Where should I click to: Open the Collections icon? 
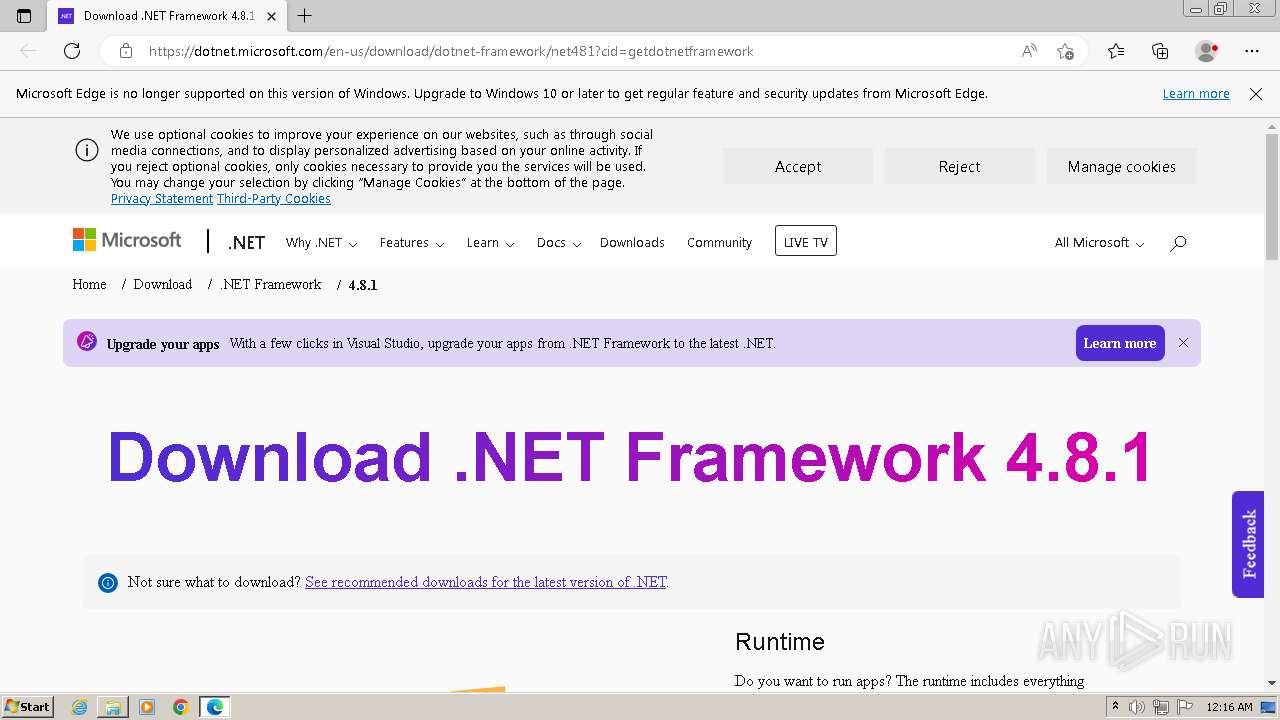pyautogui.click(x=1160, y=51)
